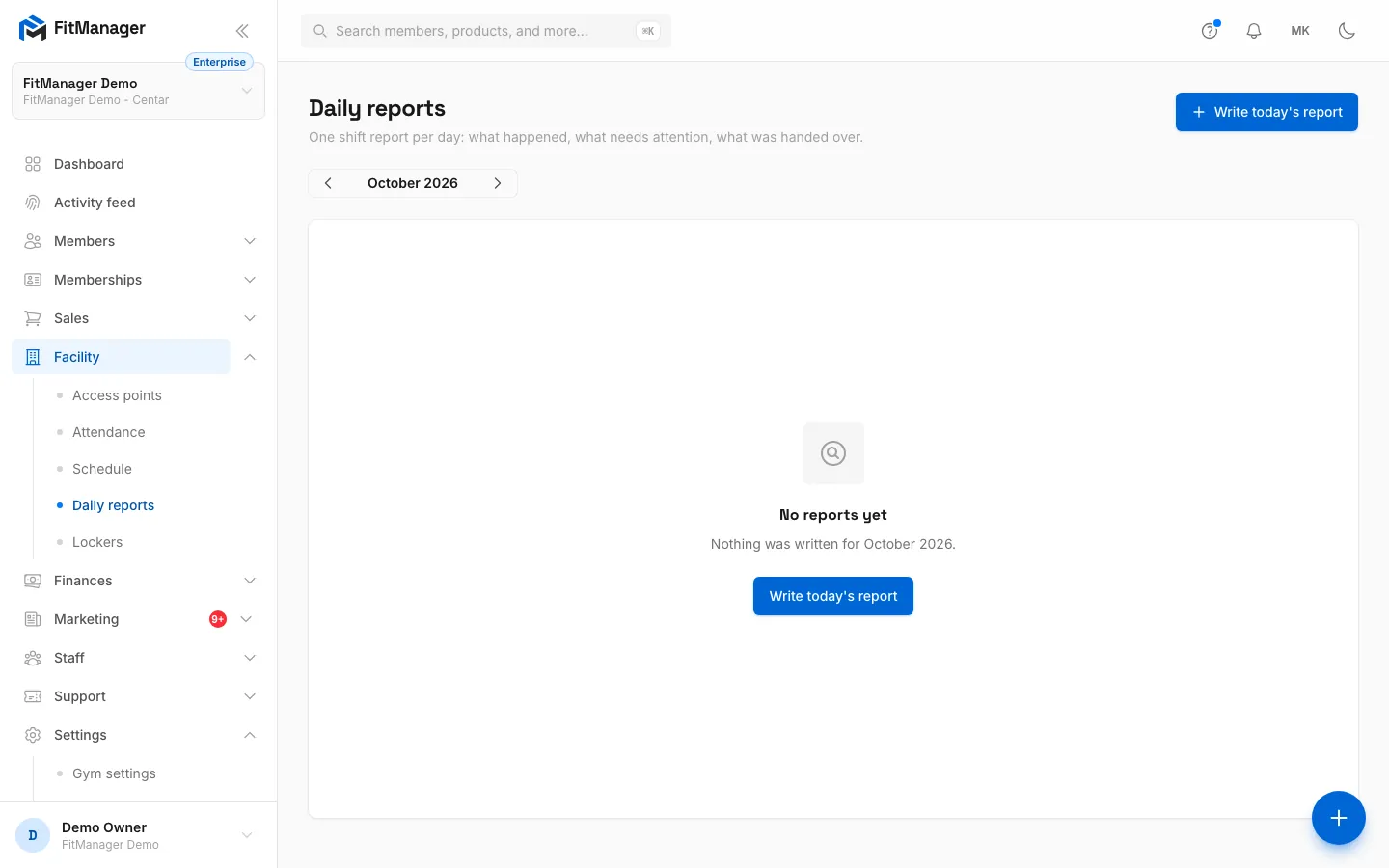Click the Members people icon
Viewport: 1389px width, 868px height.
pyautogui.click(x=33, y=241)
